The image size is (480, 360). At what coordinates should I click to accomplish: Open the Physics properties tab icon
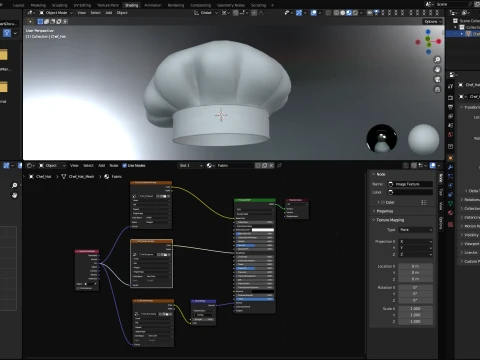[450, 185]
